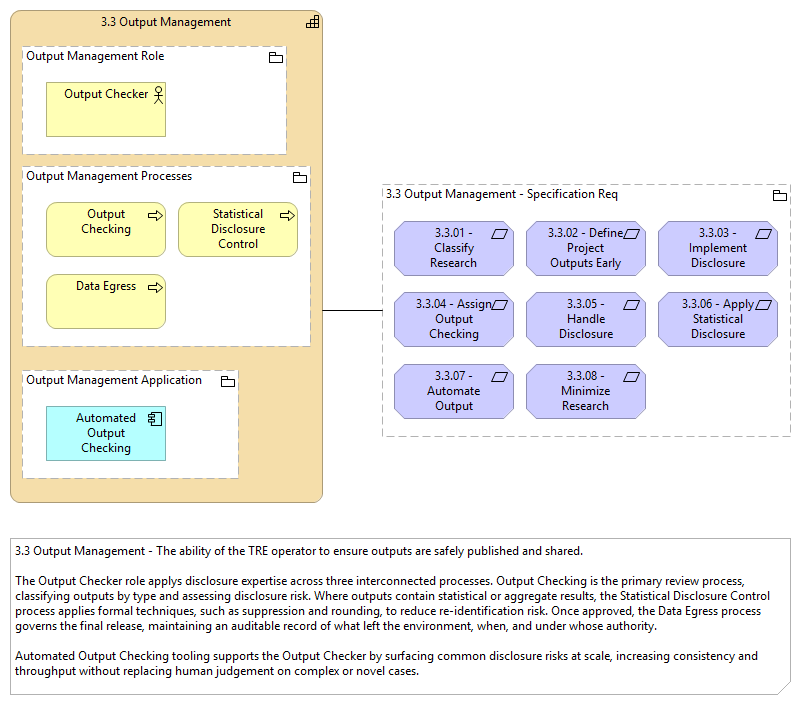Screen dimensions: 801x705
Task: Click the folder icon of Output Management Processes group
Action: pos(300,177)
